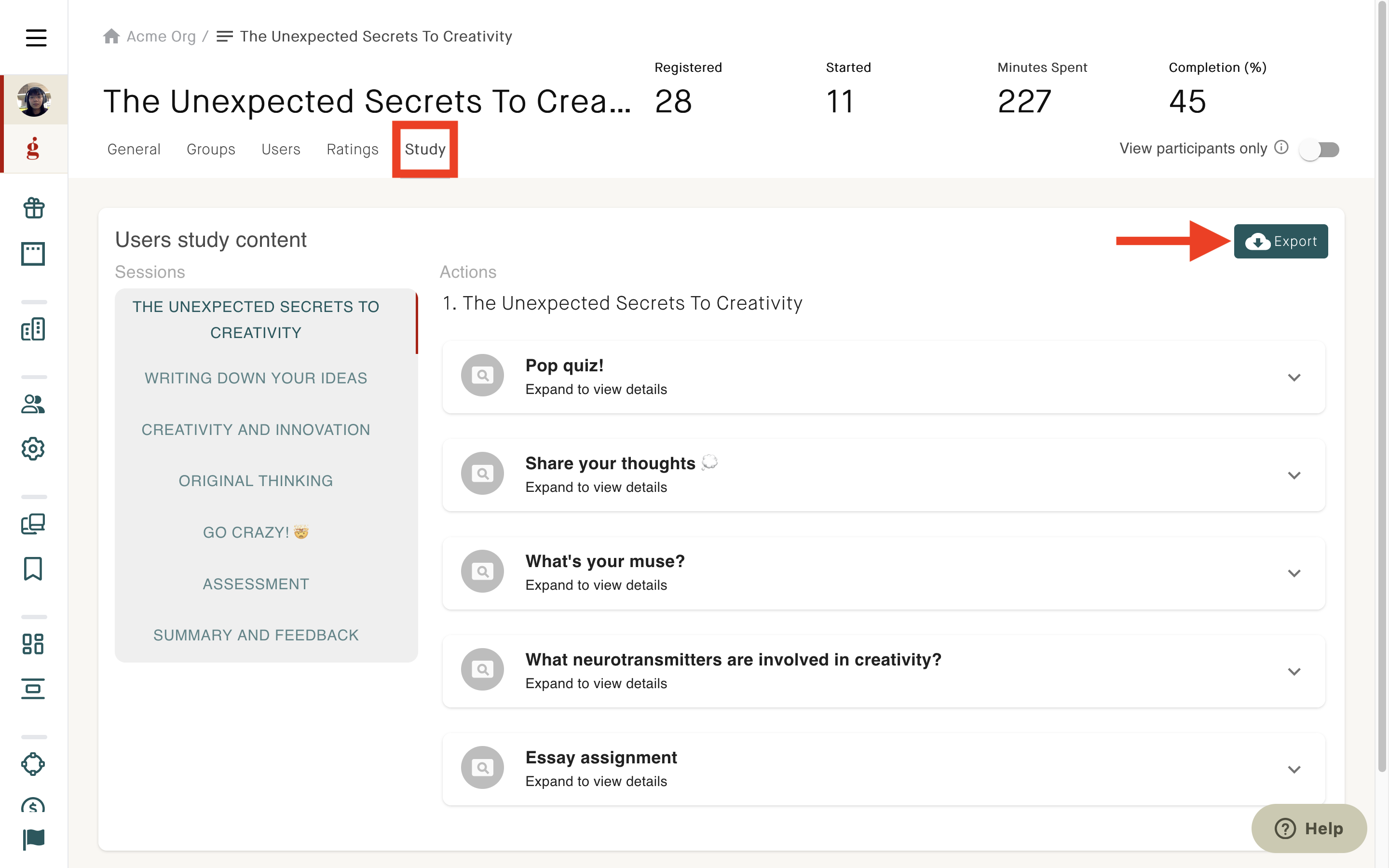Click the Export button
This screenshot has width=1389, height=868.
pyautogui.click(x=1280, y=241)
